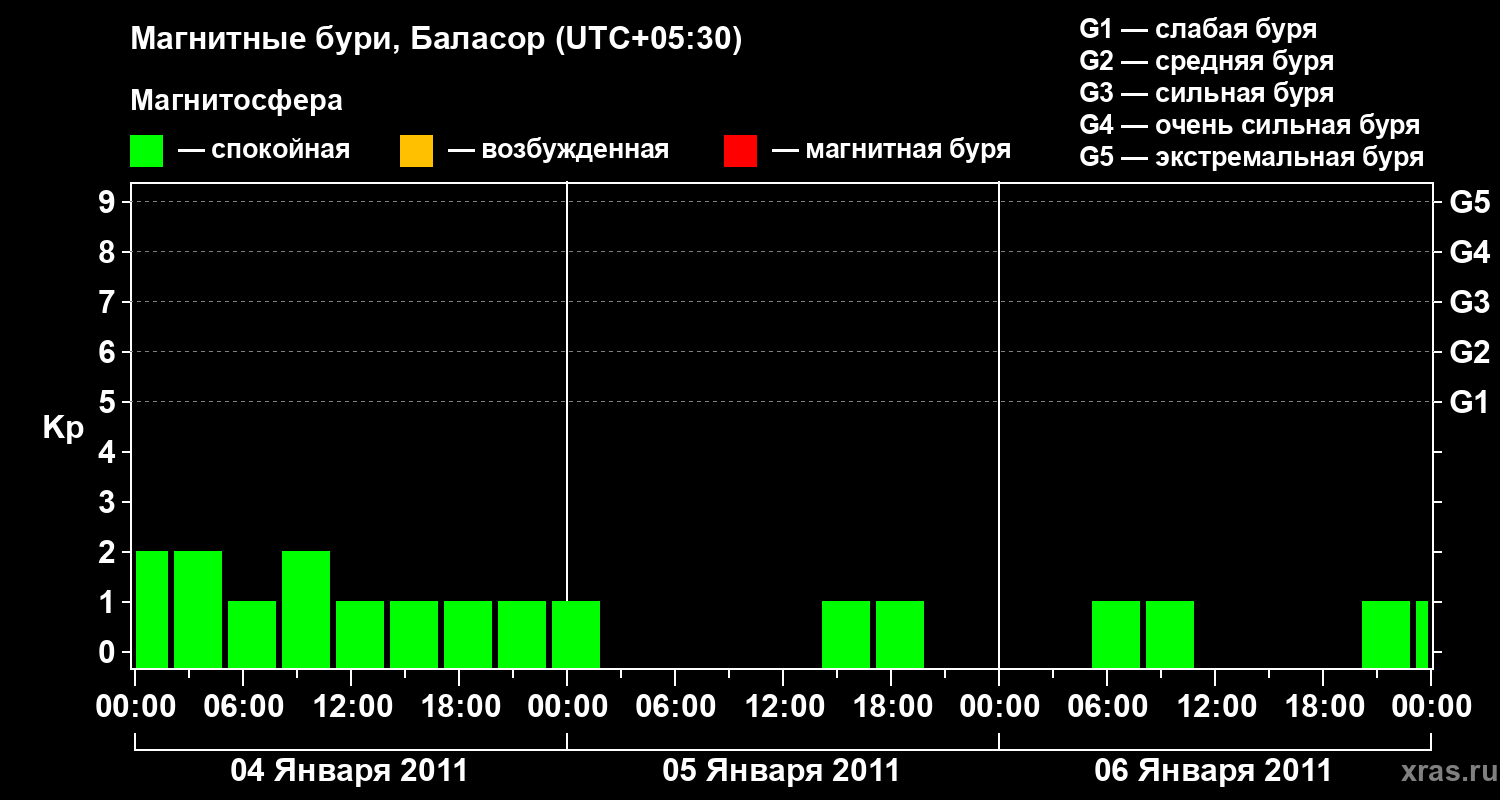Click the '— возбужденная' legend label
Screen dimensions: 1500x800
point(558,150)
